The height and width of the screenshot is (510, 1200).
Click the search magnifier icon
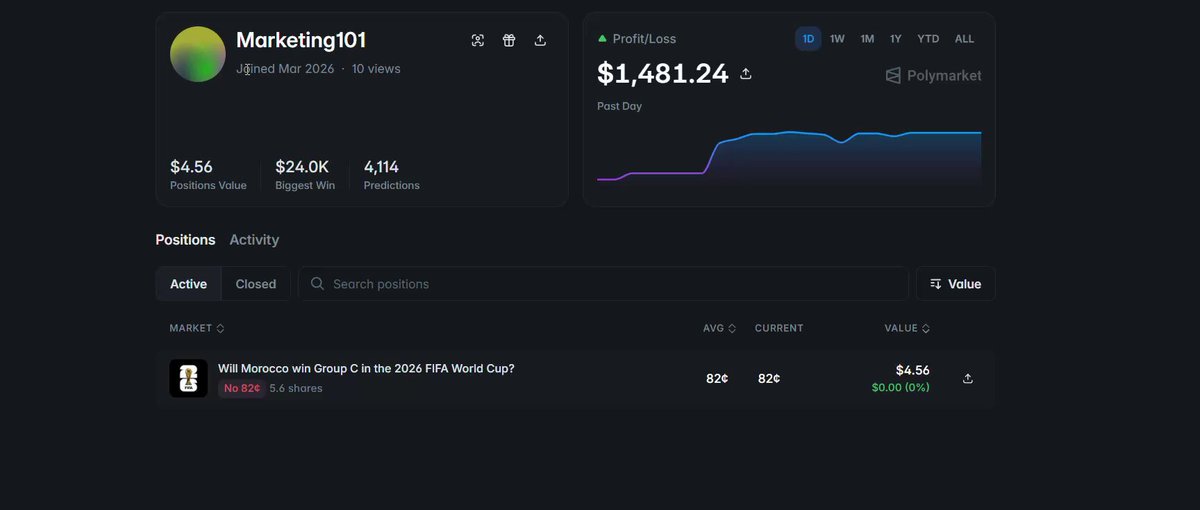317,284
